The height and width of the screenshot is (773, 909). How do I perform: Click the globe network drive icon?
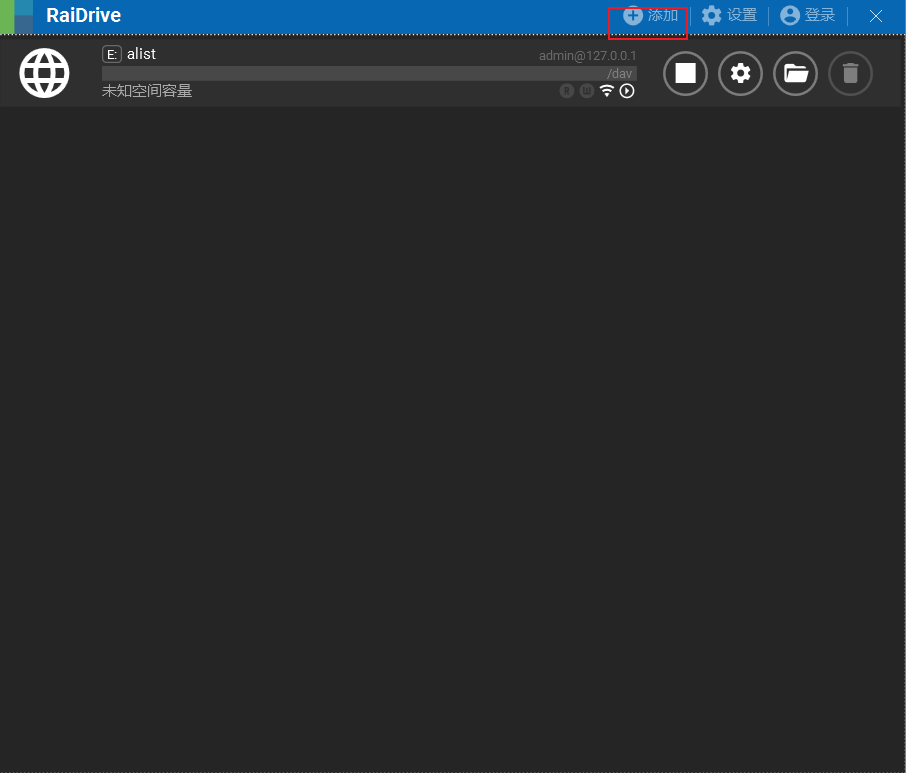click(x=44, y=72)
